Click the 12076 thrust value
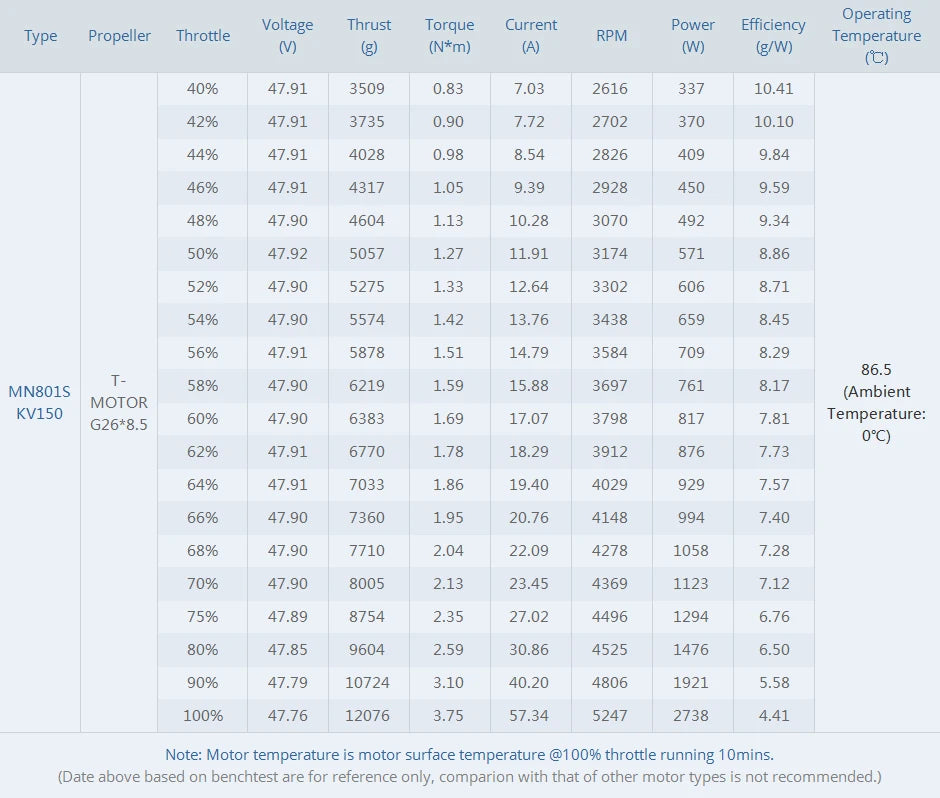The height and width of the screenshot is (798, 940). pyautogui.click(x=367, y=715)
